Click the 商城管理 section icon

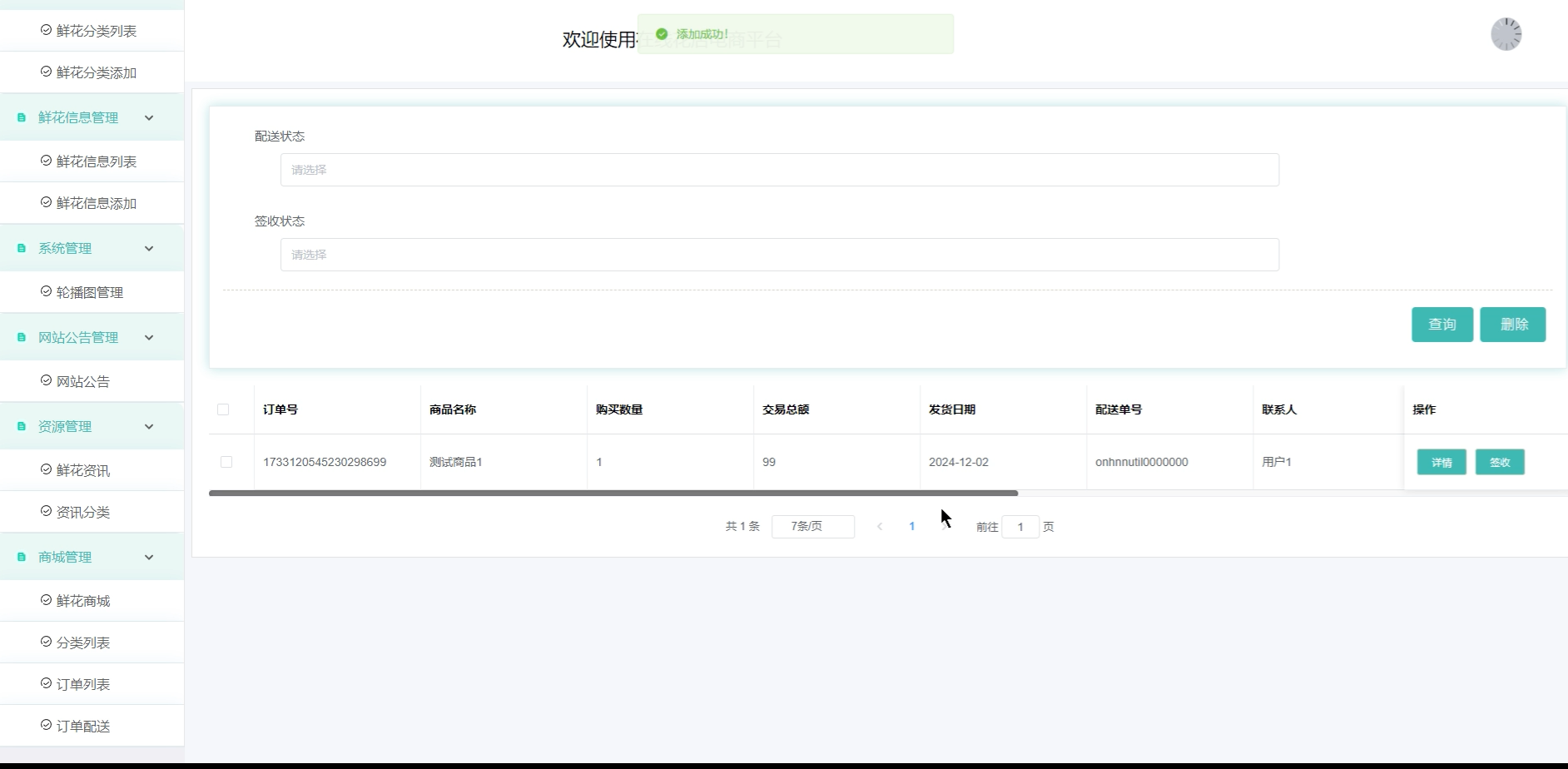tap(22, 557)
